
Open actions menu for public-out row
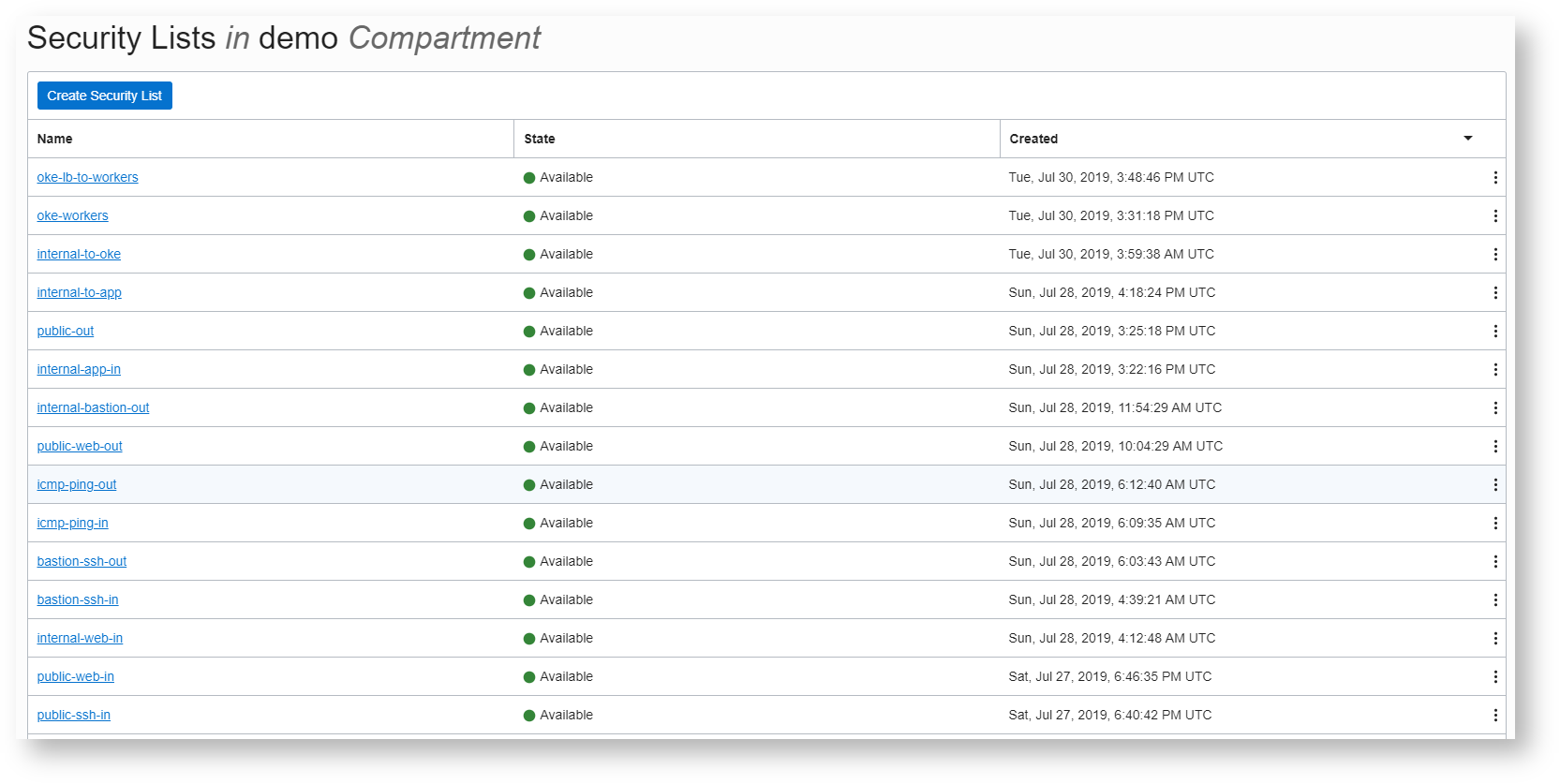(x=1494, y=332)
